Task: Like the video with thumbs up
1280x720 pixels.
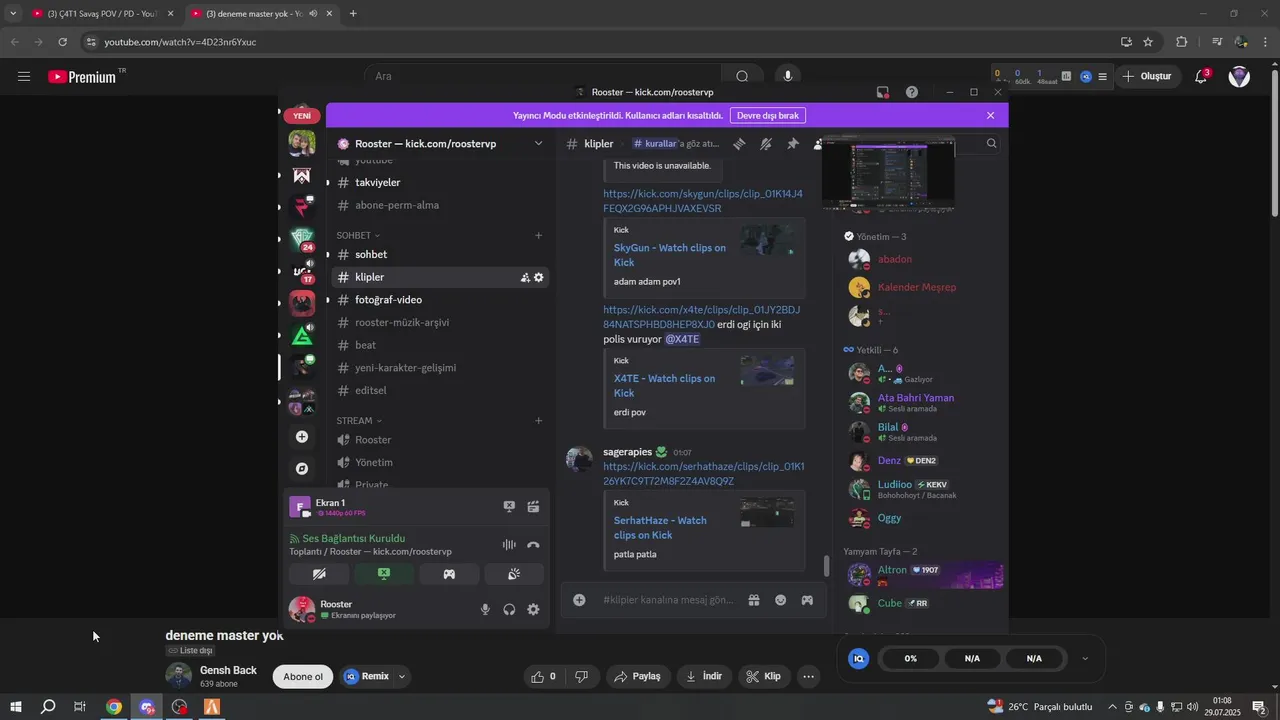Action: [x=545, y=677]
